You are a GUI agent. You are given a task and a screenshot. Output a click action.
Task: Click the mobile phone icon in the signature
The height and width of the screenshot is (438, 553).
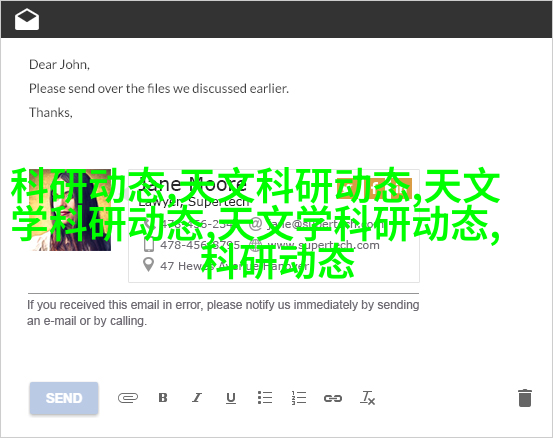pyautogui.click(x=149, y=244)
